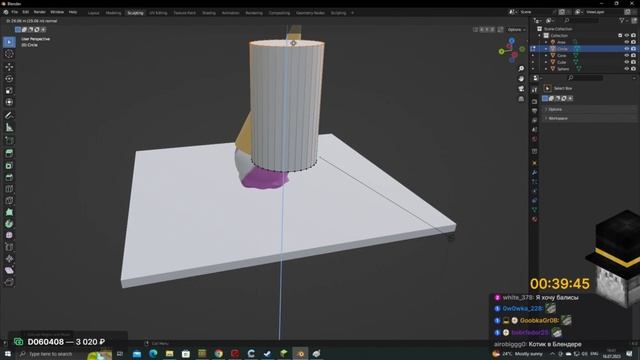The width and height of the screenshot is (640, 360).
Task: Select the Circle object row in outliner
Action: [584, 49]
